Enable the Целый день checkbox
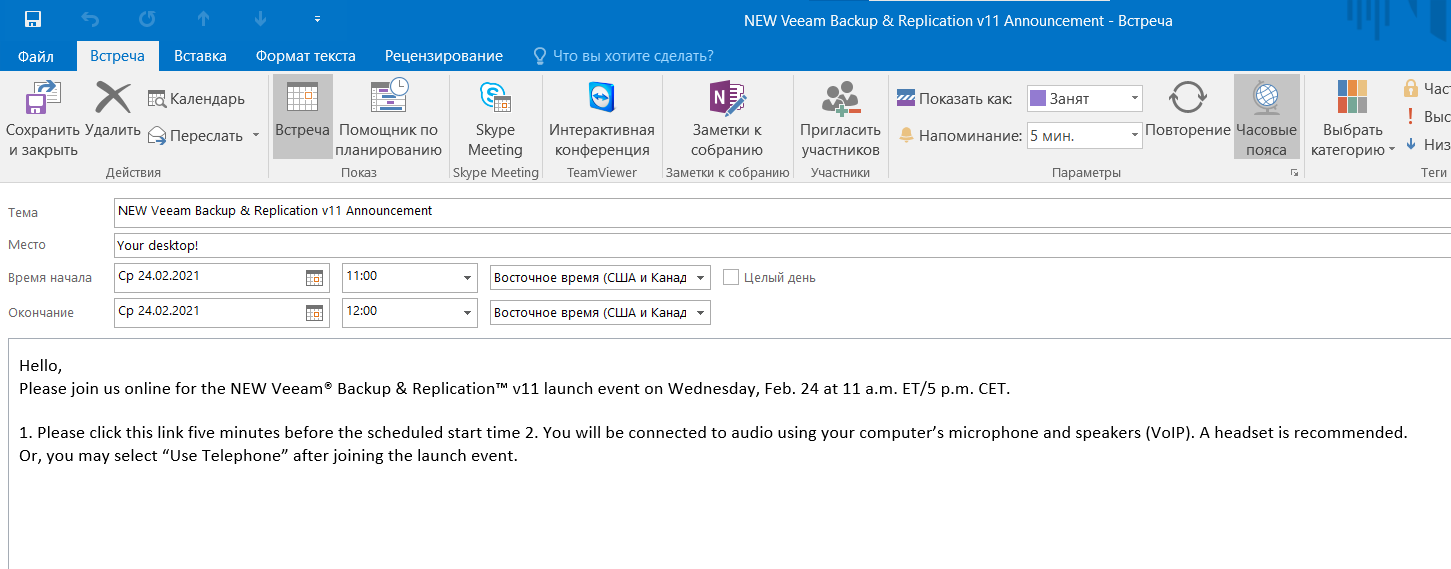The width and height of the screenshot is (1451, 569). click(731, 277)
